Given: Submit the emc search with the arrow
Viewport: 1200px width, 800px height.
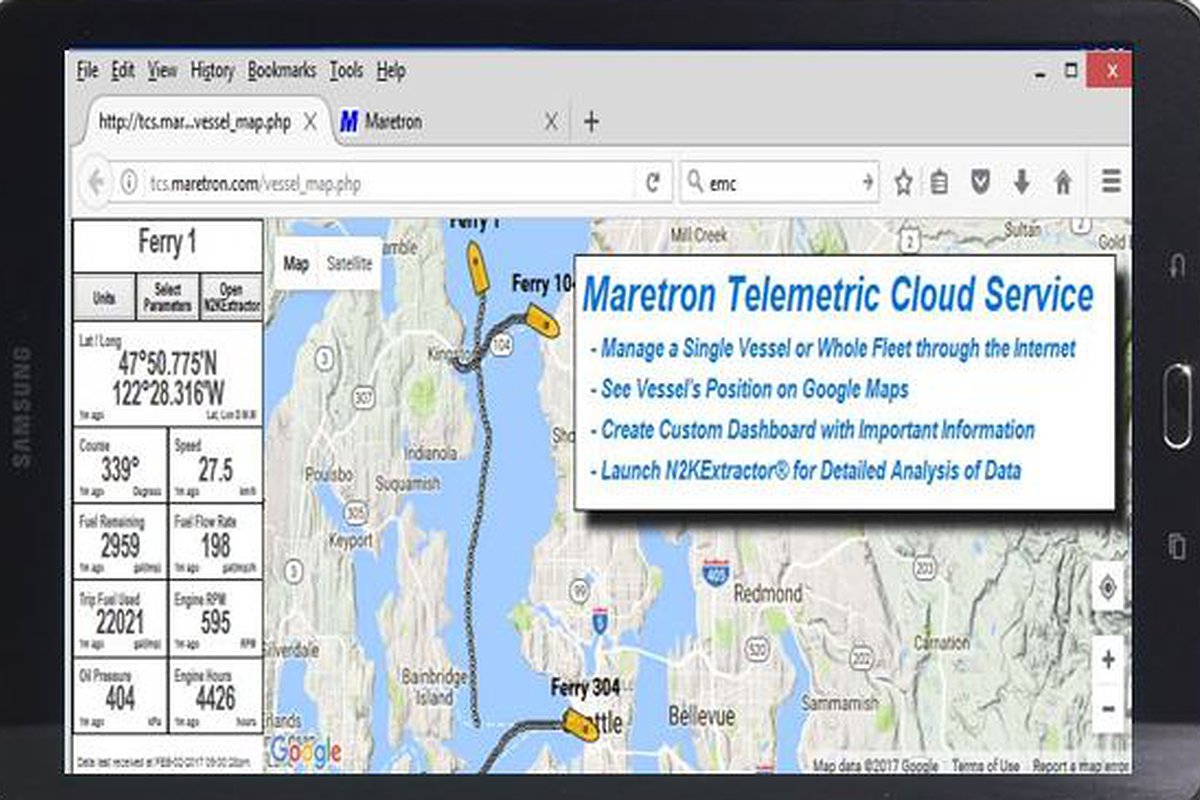Looking at the screenshot, I should pos(867,182).
